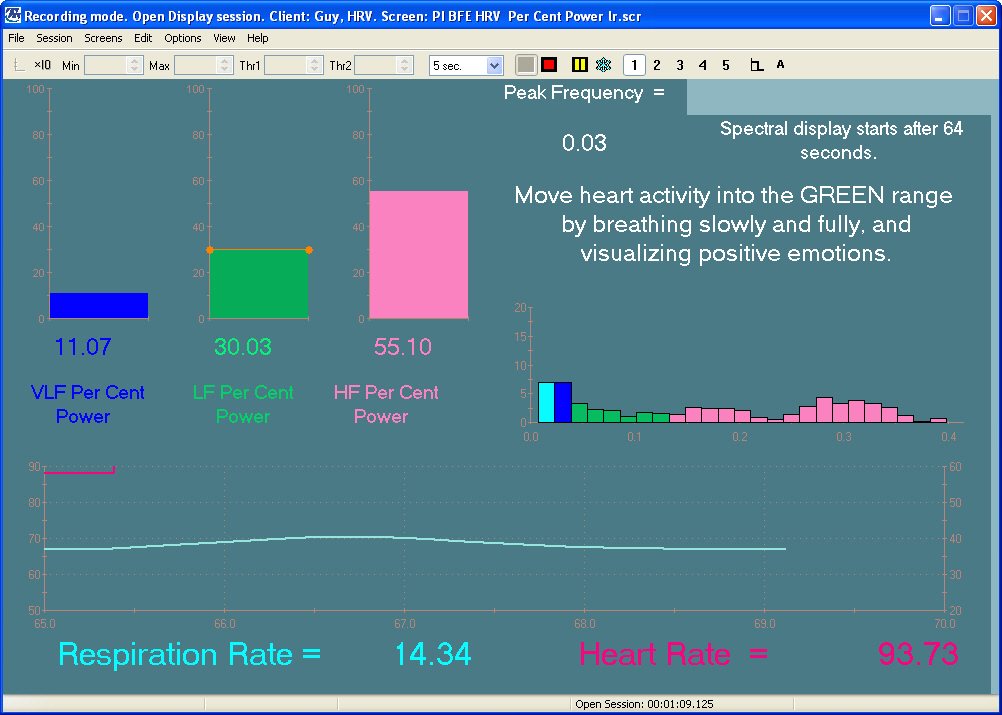Click the Min value stepper arrows
1002x715 pixels.
pos(136,65)
